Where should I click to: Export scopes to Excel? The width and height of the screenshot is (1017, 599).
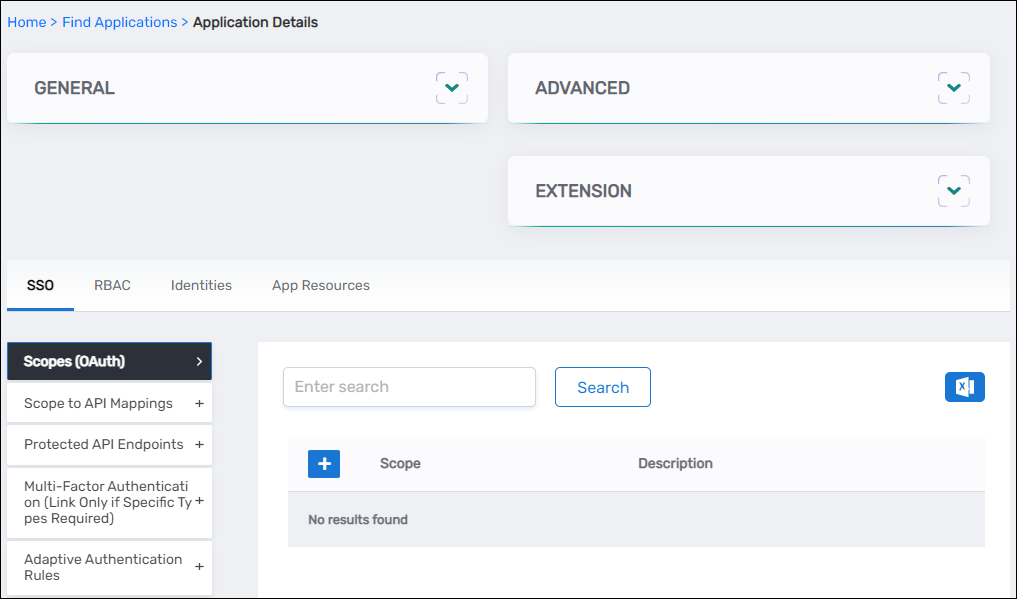(964, 387)
